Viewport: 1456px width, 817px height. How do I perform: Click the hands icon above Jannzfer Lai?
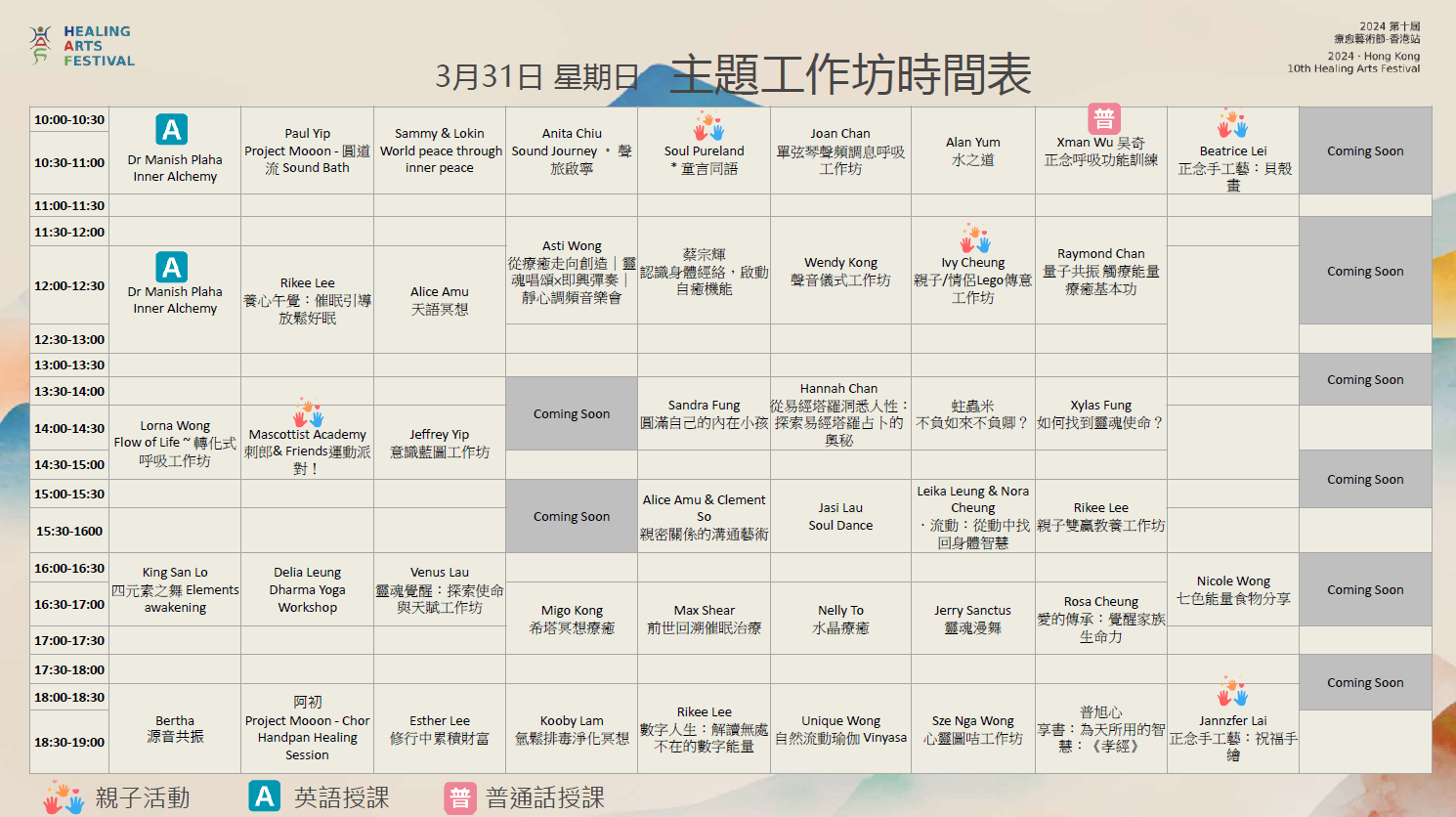pyautogui.click(x=1232, y=692)
